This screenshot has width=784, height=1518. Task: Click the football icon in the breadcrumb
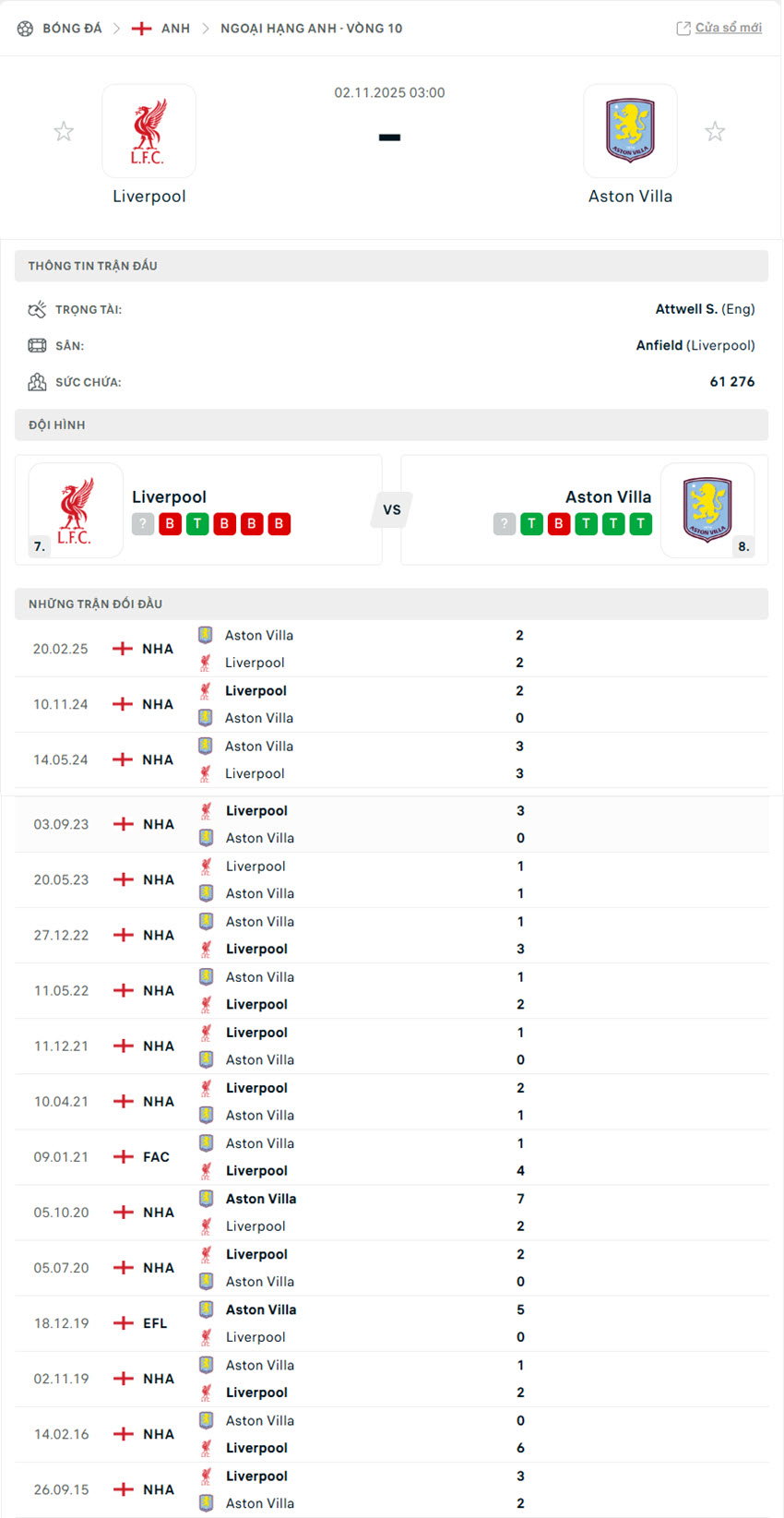tap(25, 28)
